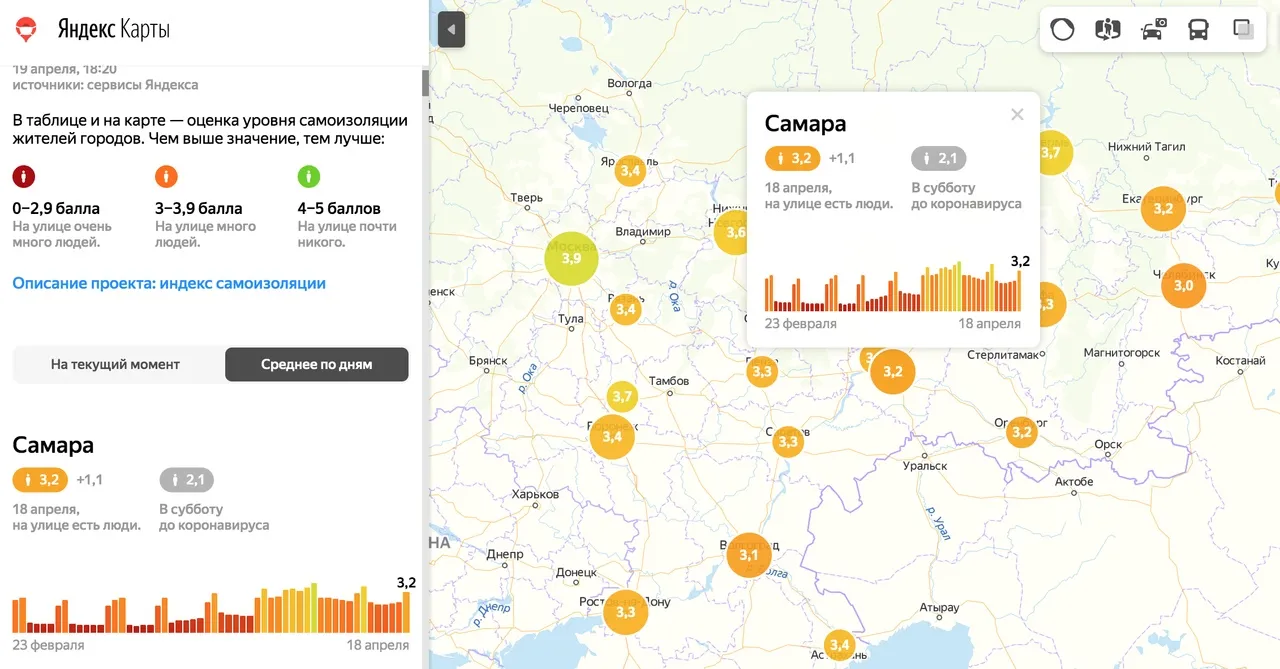
Task: Click the sidebar vertical scrollbar
Action: [x=425, y=84]
